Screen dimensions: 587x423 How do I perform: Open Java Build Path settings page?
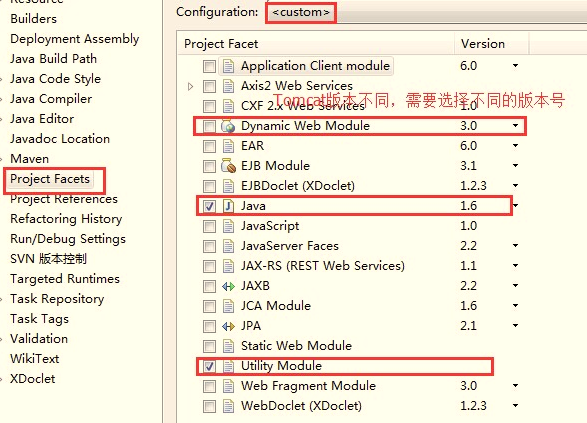(x=53, y=59)
